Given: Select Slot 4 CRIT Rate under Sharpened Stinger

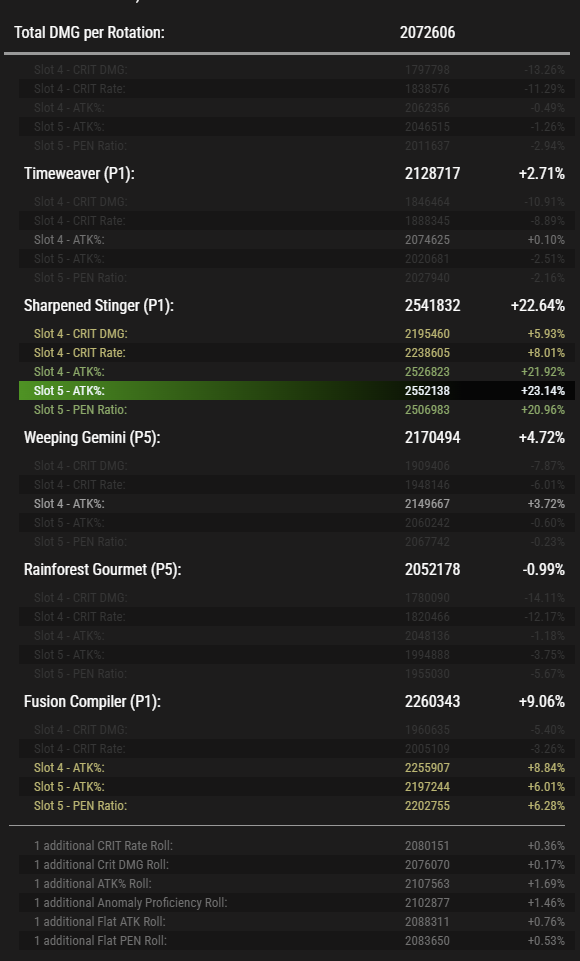Looking at the screenshot, I should tap(297, 352).
